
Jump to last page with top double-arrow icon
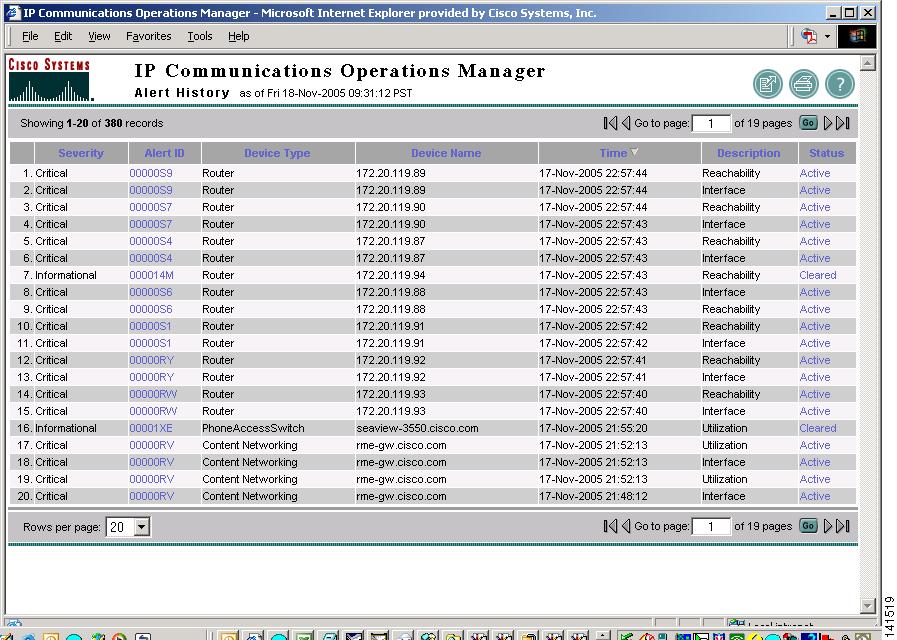tap(841, 122)
